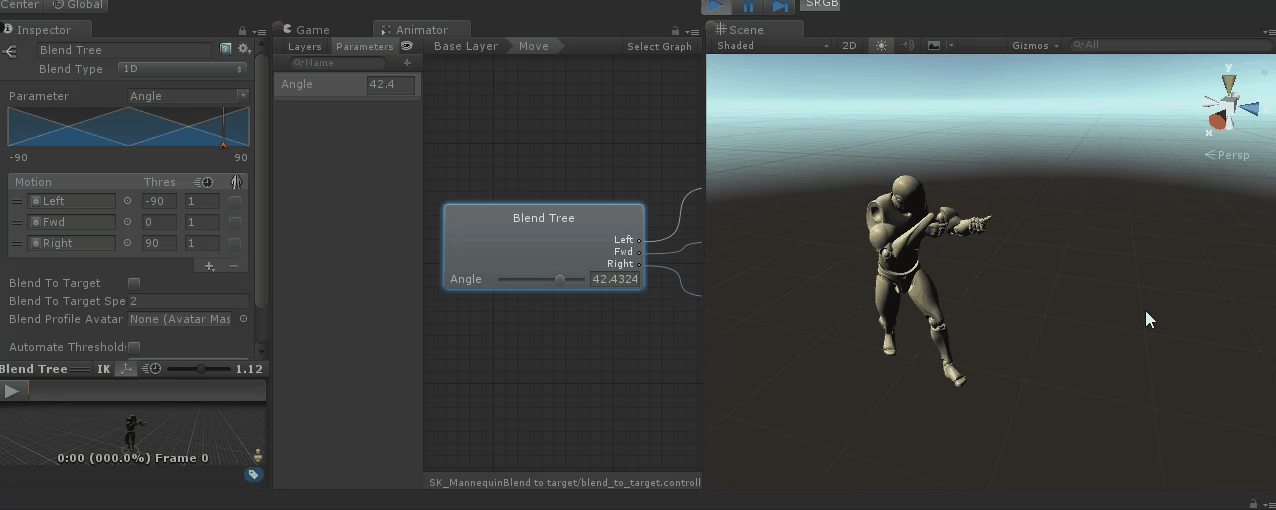The width and height of the screenshot is (1276, 510).
Task: Click the Unity Pause button
Action: 748,6
